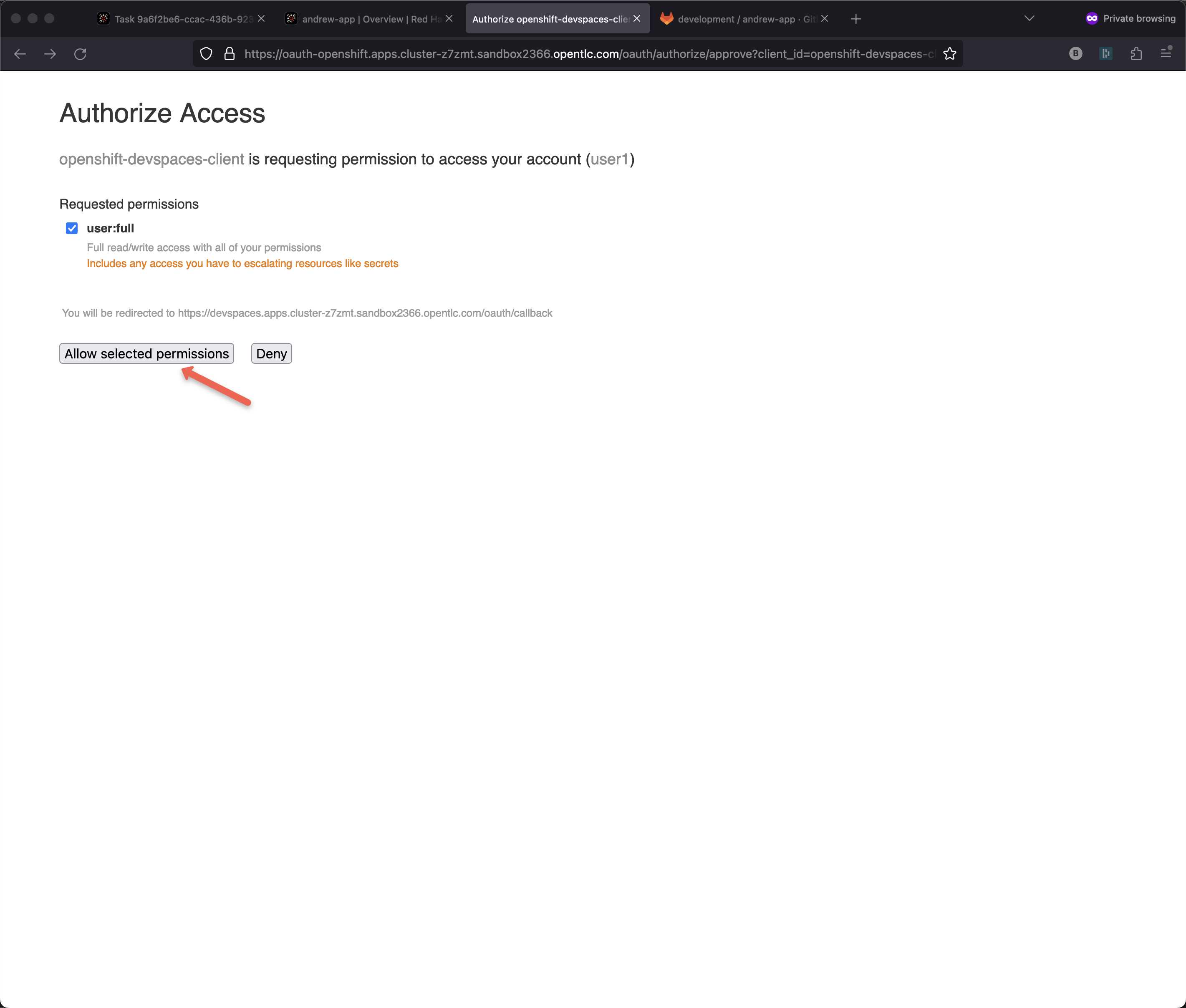
Task: Bookmark this page with the star icon
Action: (x=949, y=54)
